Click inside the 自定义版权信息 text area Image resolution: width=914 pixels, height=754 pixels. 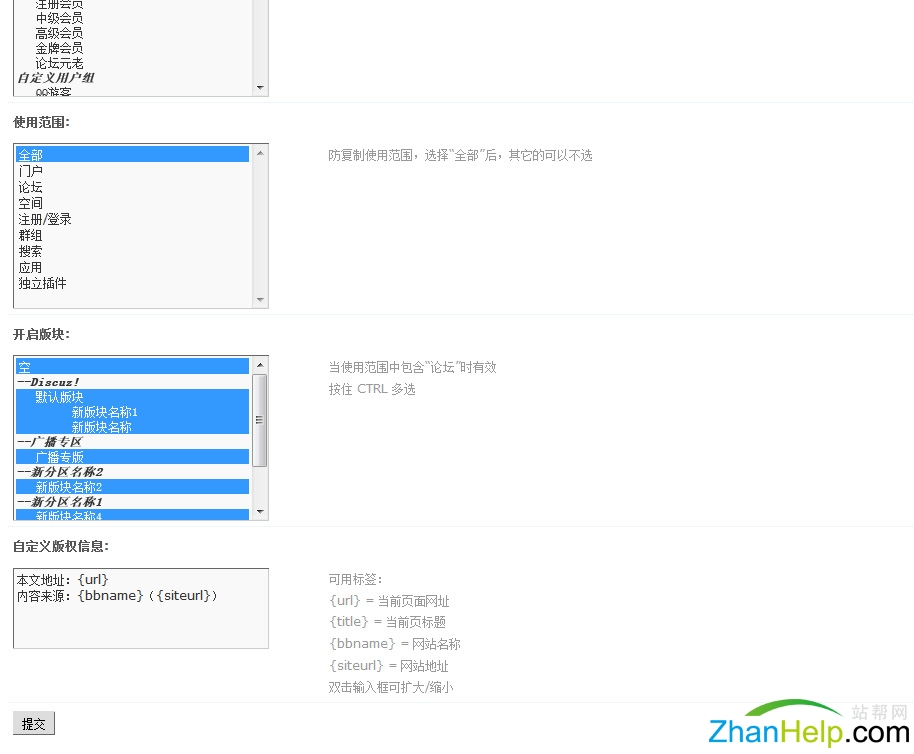click(141, 608)
